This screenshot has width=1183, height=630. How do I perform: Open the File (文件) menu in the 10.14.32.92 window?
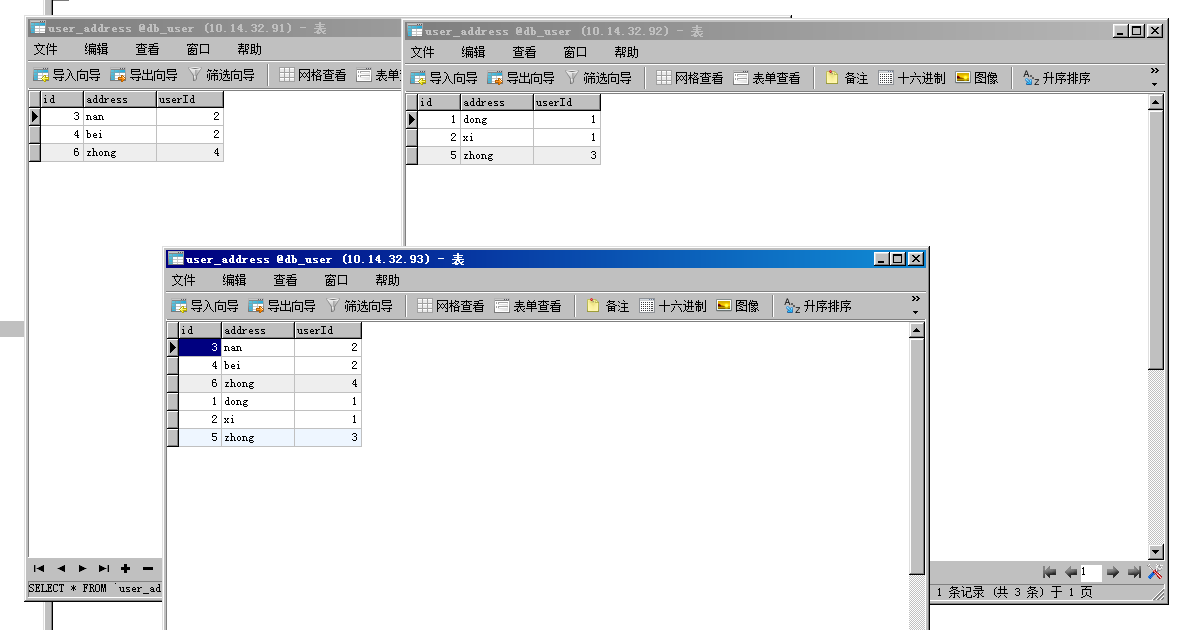(x=422, y=52)
